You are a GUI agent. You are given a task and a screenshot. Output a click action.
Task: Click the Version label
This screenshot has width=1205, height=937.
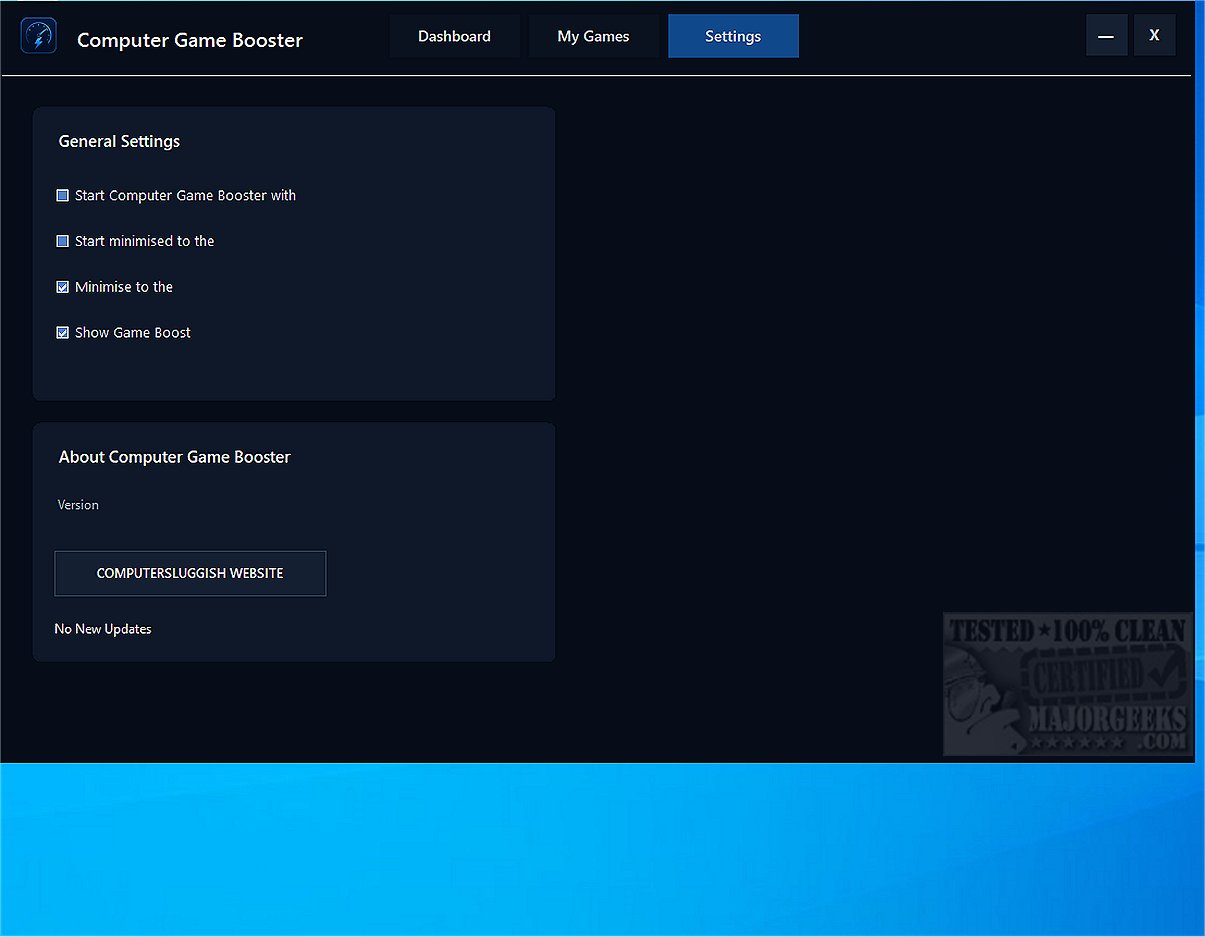78,505
